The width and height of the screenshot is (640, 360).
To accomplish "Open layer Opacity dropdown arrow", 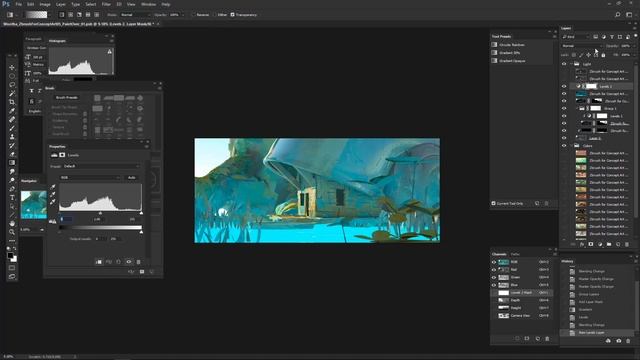I will pos(634,46).
